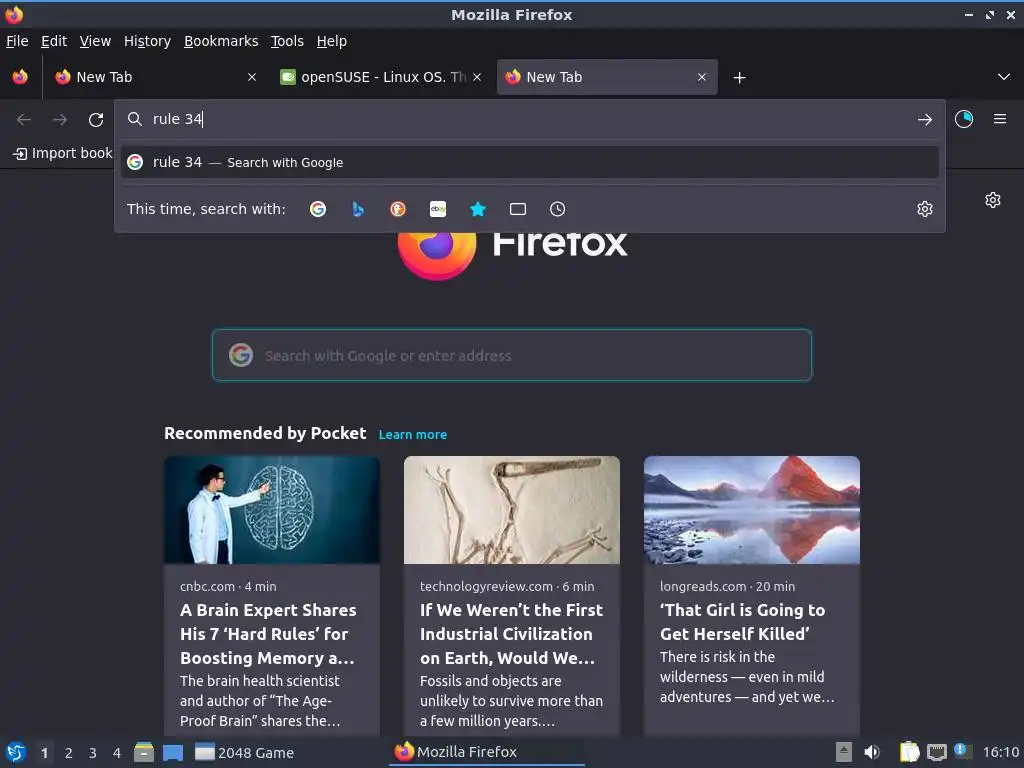Search this time with Google icon
1024x768 pixels.
(318, 209)
